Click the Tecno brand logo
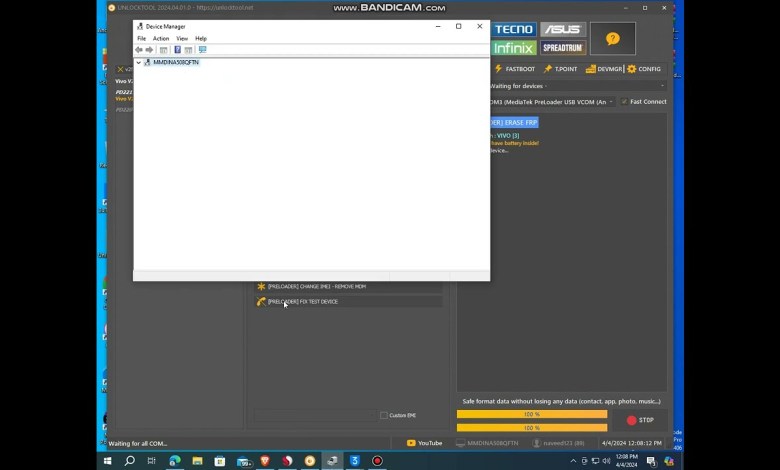780x470 pixels. coord(514,30)
